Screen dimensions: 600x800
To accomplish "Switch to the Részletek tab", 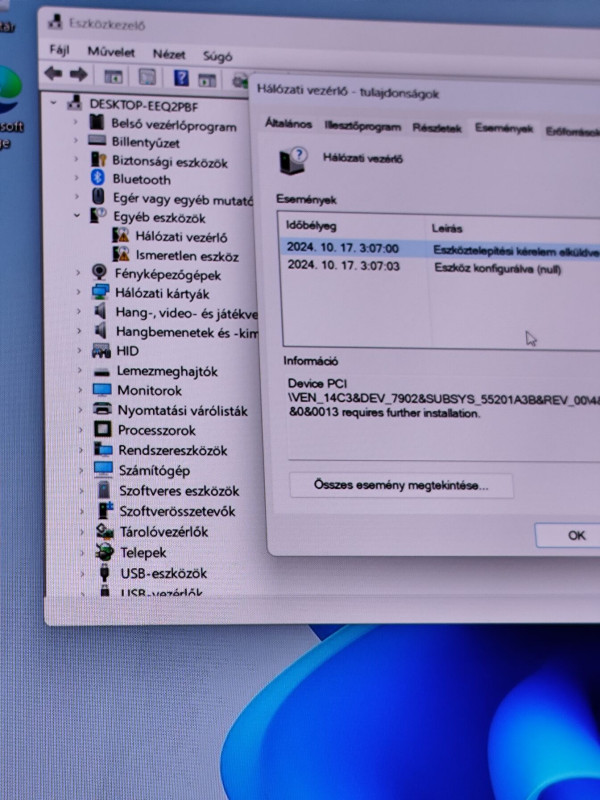I will click(437, 128).
